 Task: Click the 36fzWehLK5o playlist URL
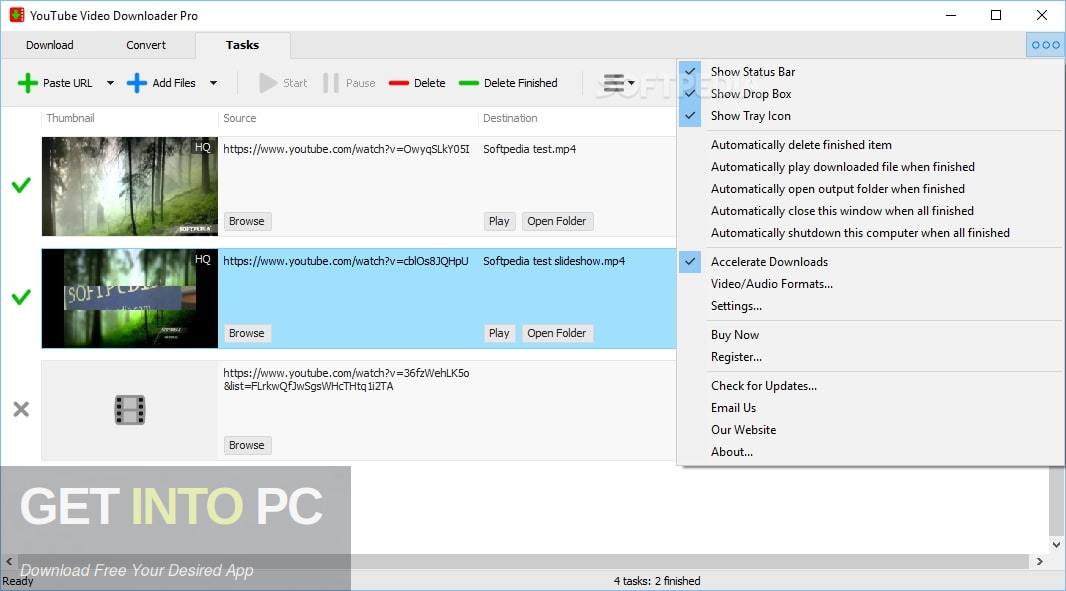346,379
